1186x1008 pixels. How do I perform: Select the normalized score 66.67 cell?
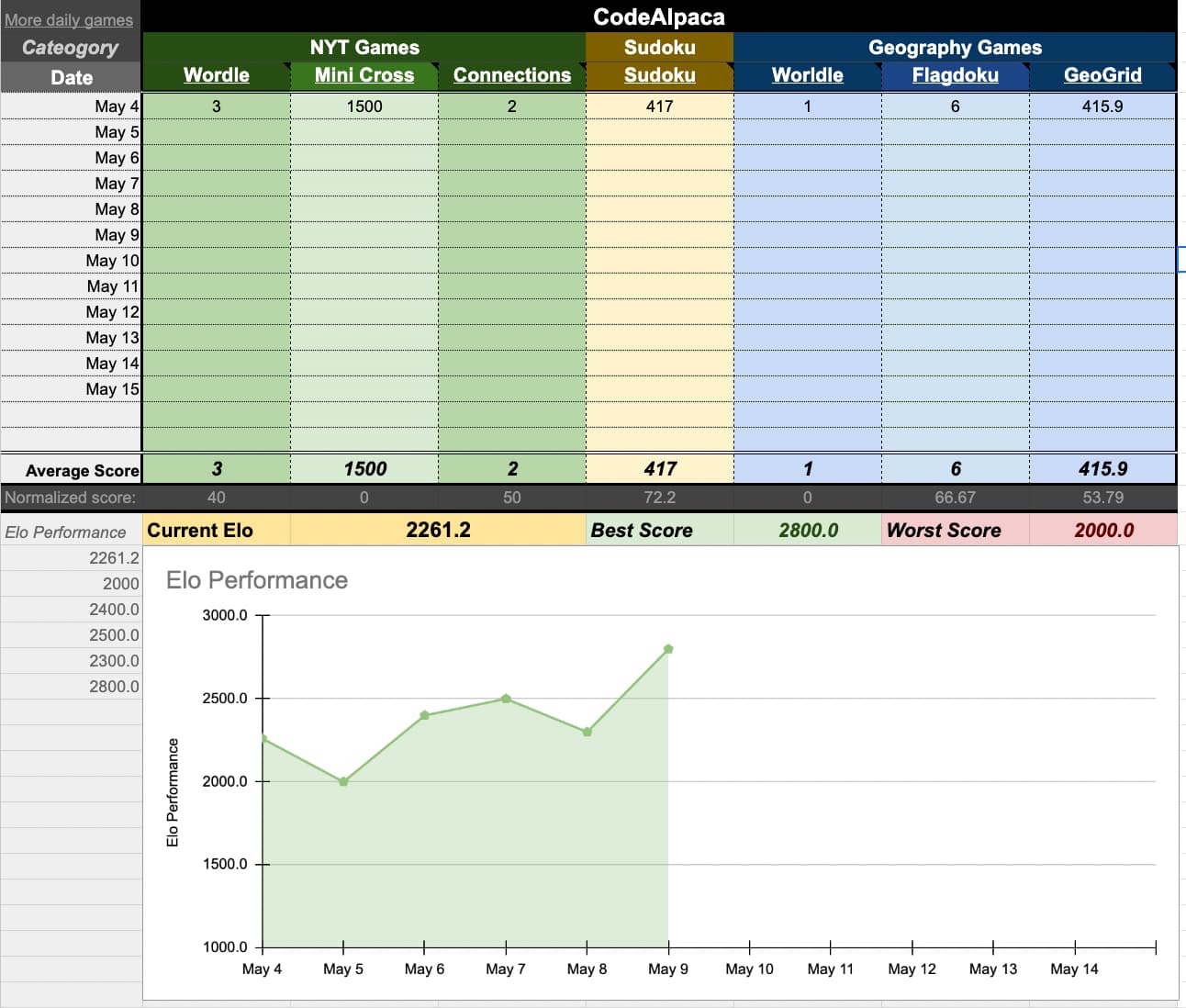tap(956, 498)
